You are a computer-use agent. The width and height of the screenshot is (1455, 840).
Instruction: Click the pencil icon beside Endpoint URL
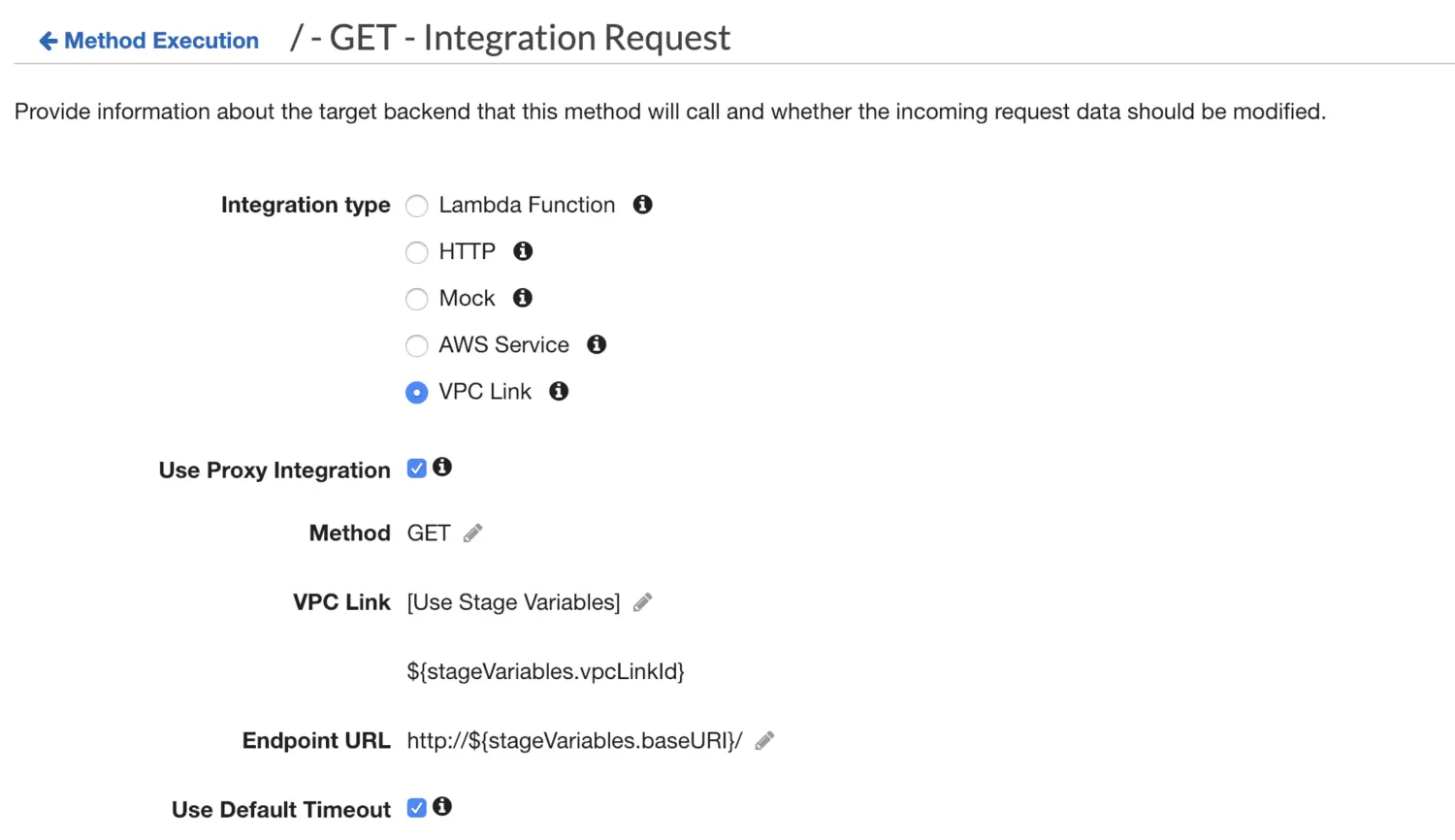pos(763,740)
